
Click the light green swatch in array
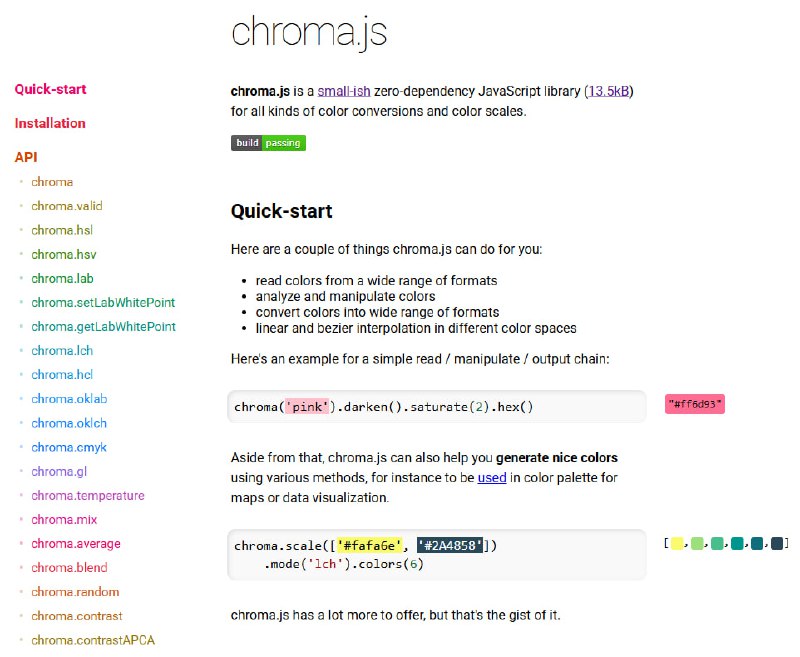coord(697,544)
